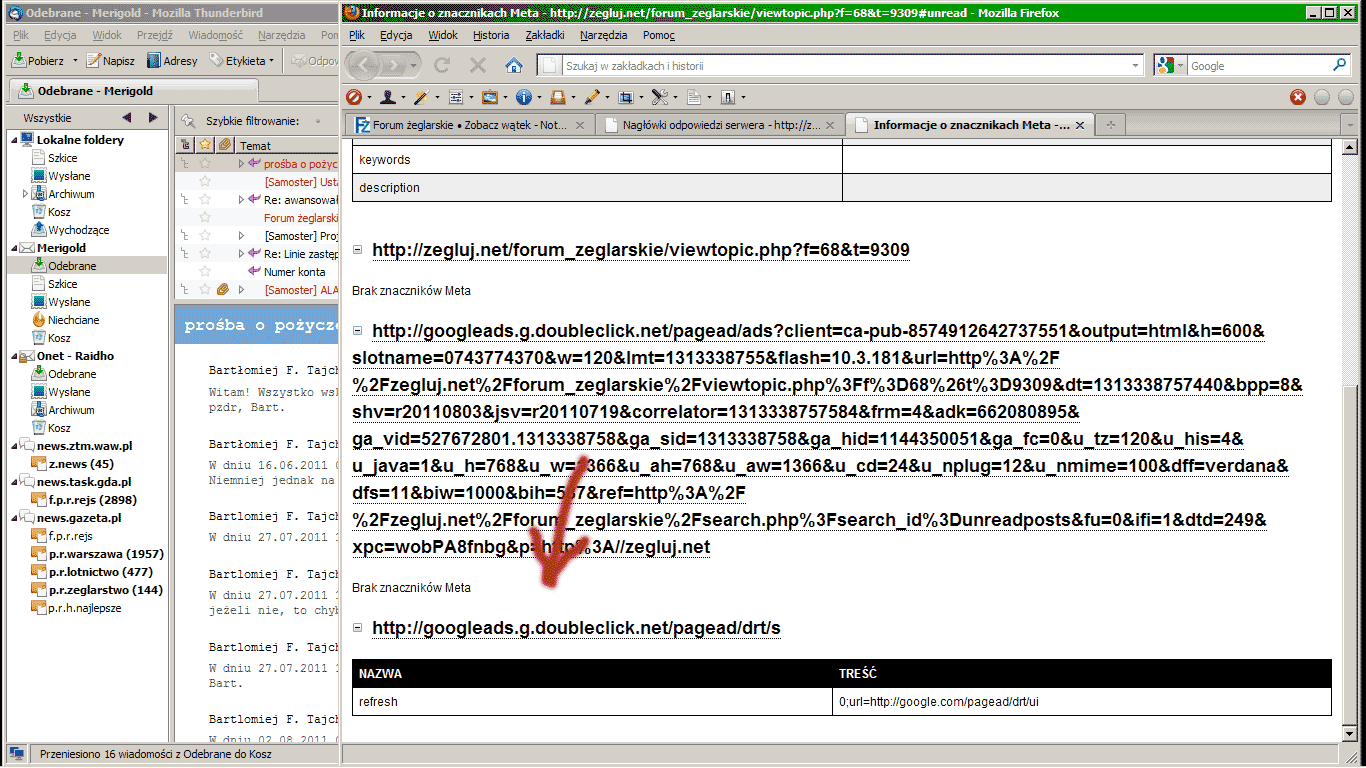Open Adresy address book in Thunderbird
Screen dimensions: 1366x768
pyautogui.click(x=172, y=60)
